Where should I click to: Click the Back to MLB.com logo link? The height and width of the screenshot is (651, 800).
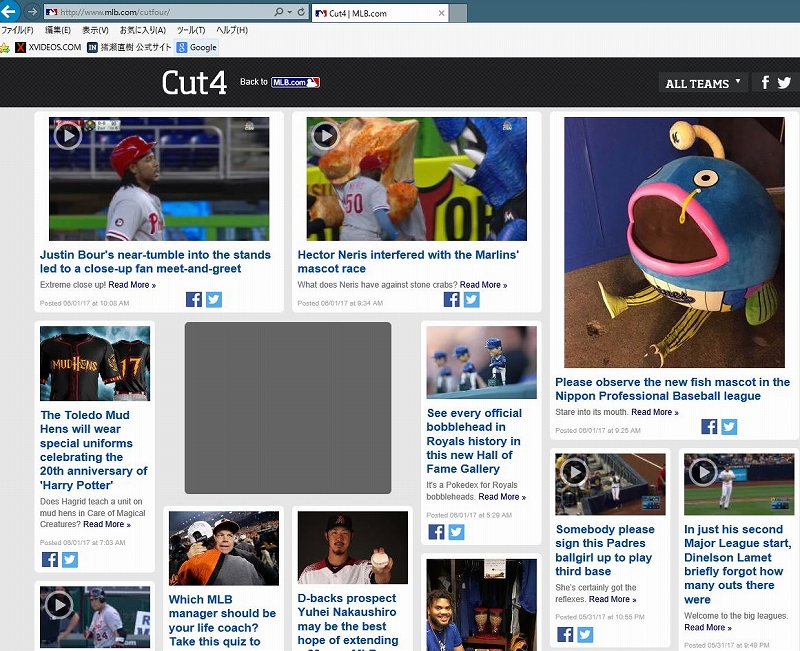[295, 82]
